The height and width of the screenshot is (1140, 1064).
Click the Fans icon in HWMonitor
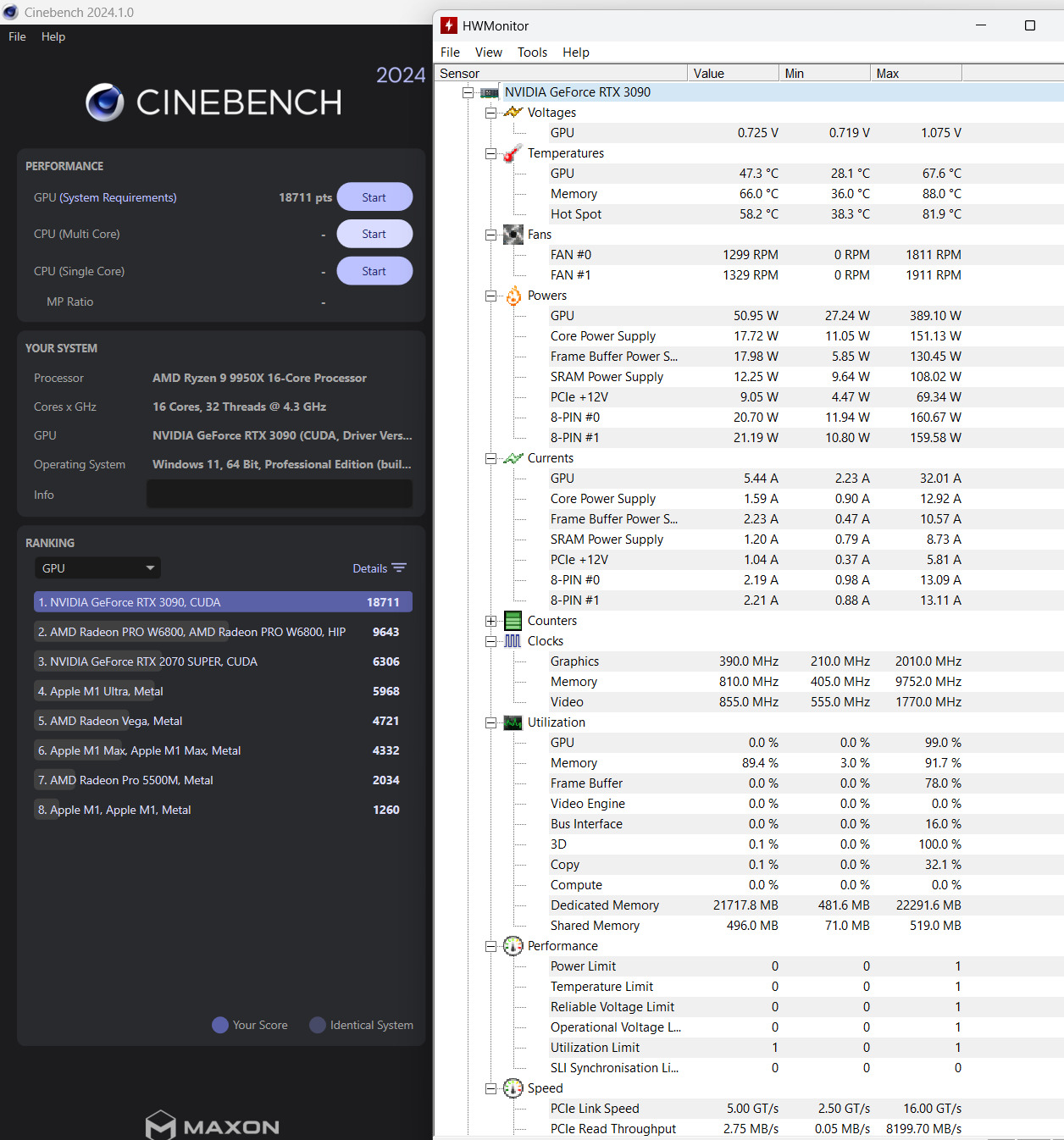click(513, 235)
